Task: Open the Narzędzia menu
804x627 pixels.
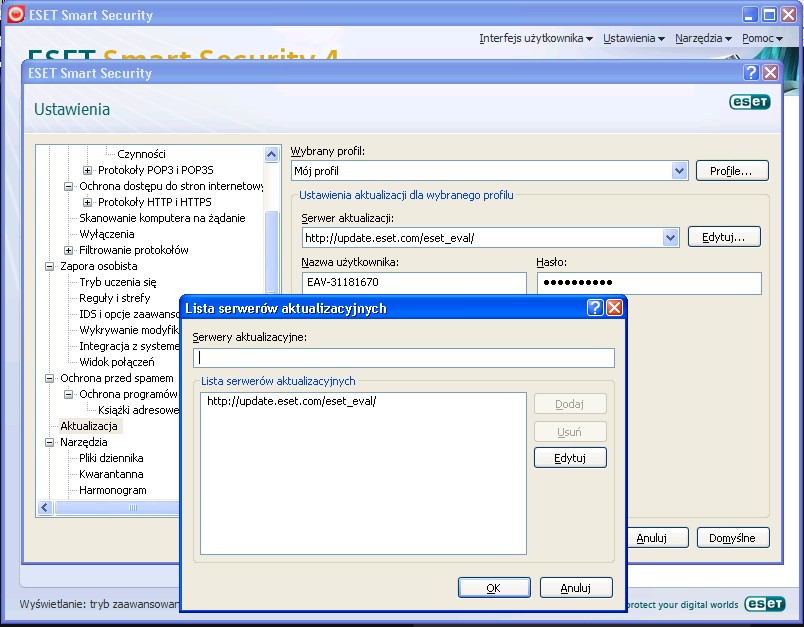Action: [x=703, y=38]
